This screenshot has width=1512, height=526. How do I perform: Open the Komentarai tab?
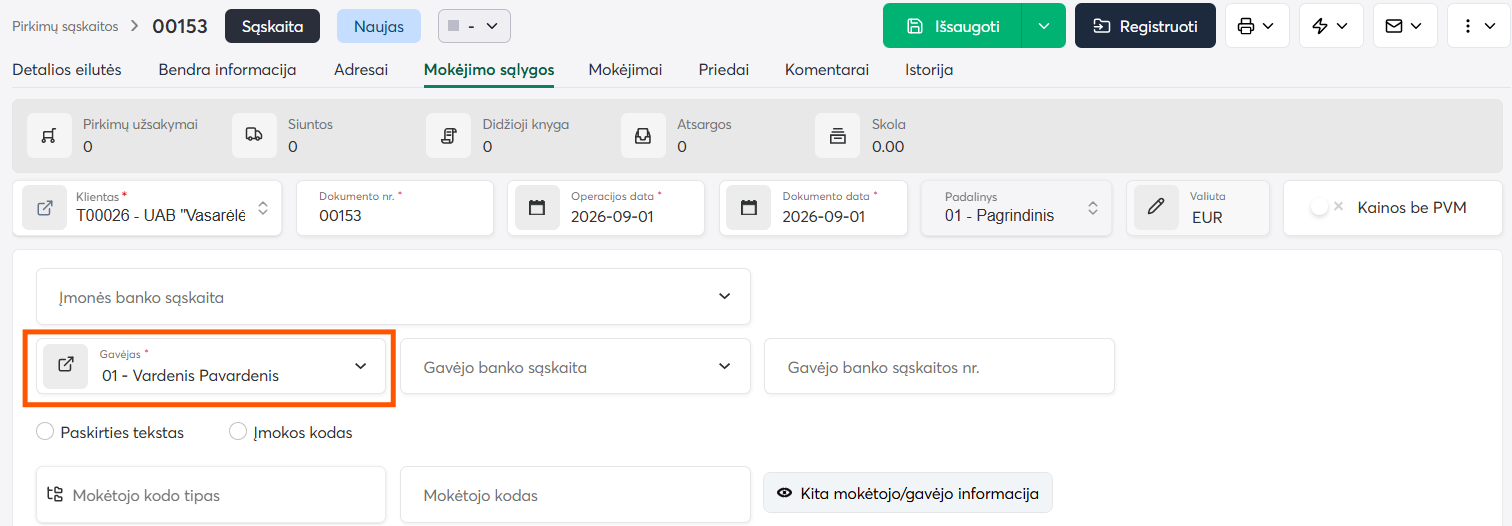click(x=827, y=70)
